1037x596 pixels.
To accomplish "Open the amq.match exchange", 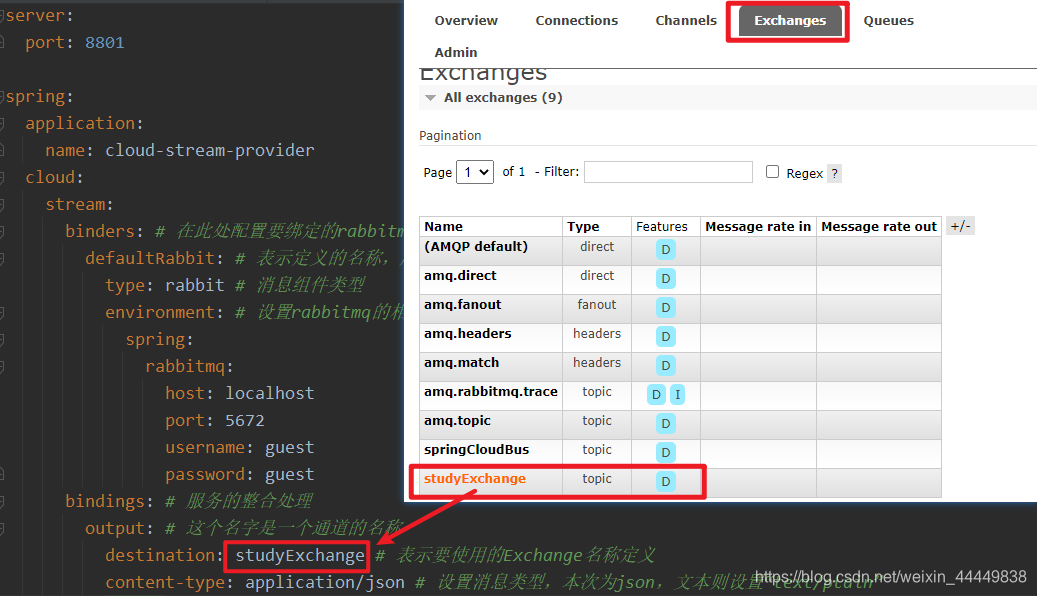I will click(462, 363).
